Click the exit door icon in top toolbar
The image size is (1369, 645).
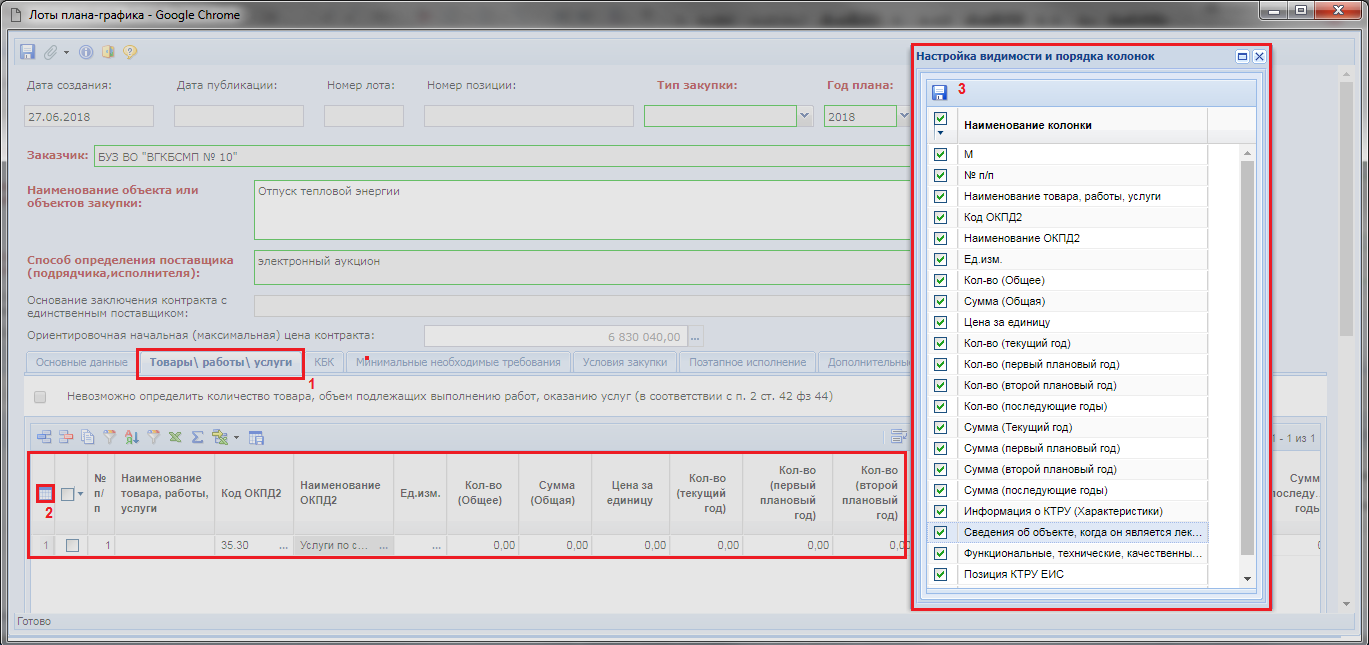click(x=108, y=52)
